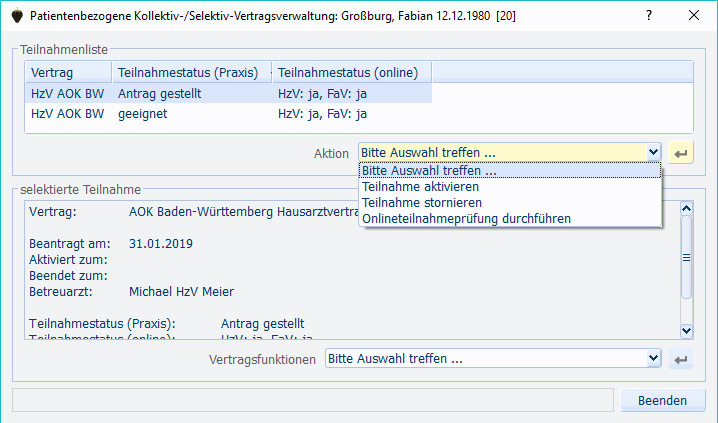Click scroll-down arrow in selektierte Teilnahme panel
Screen dimensions: 718x423
pyautogui.click(x=686, y=331)
